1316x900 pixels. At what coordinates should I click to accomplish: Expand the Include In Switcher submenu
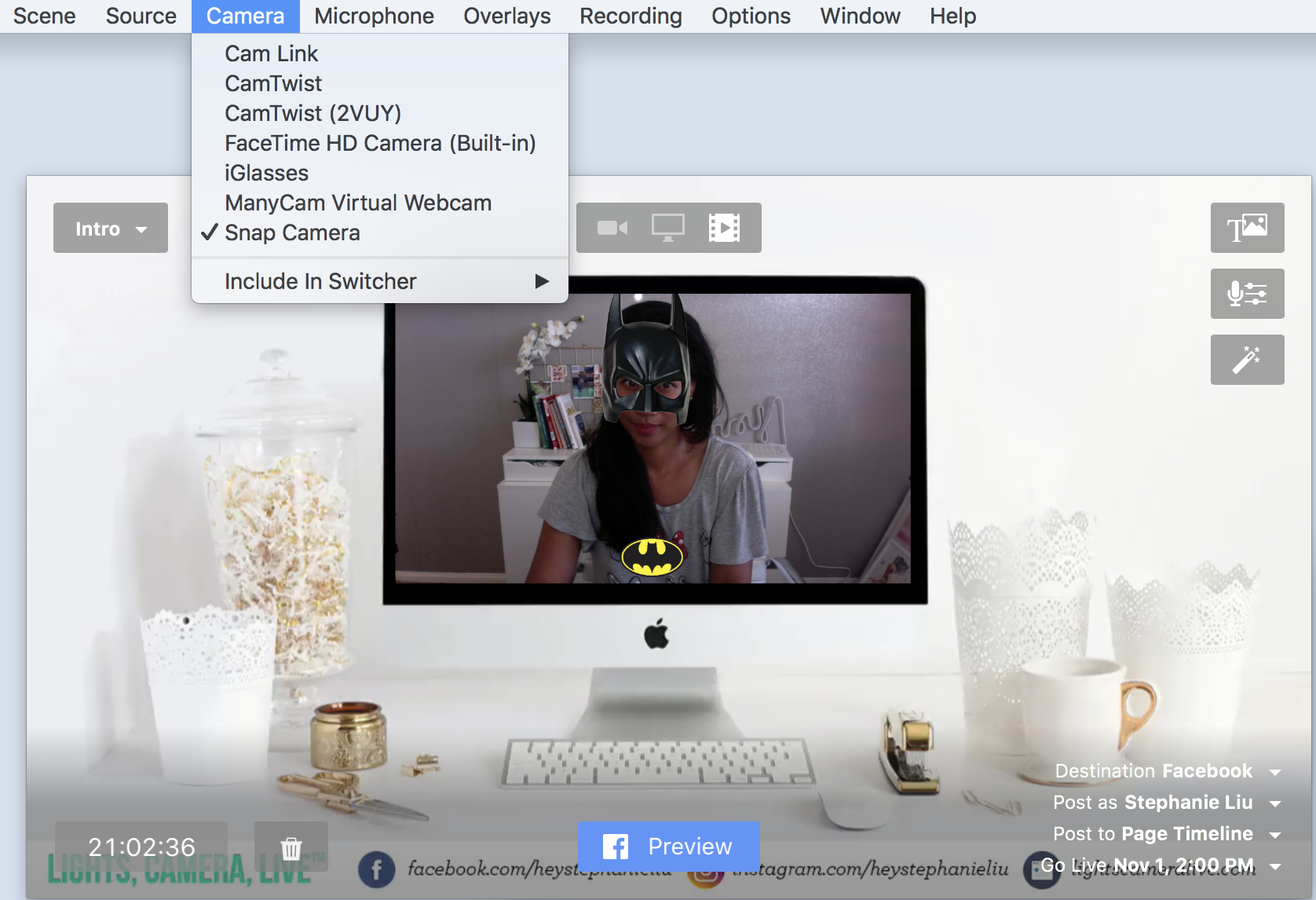coord(380,281)
